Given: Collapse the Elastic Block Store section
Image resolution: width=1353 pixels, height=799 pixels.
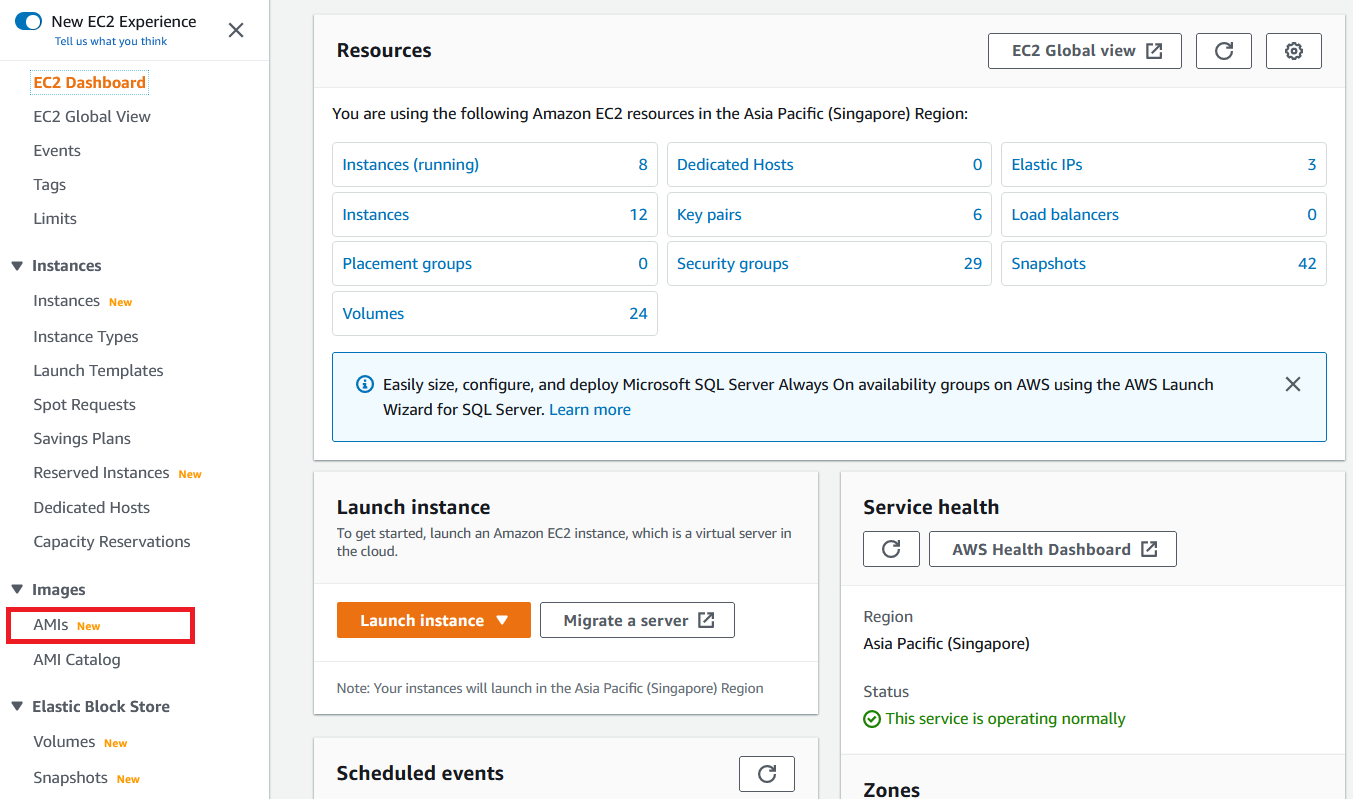Looking at the screenshot, I should click(x=16, y=707).
